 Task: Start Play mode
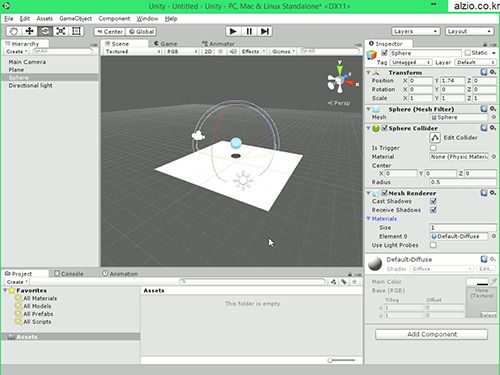tap(233, 31)
